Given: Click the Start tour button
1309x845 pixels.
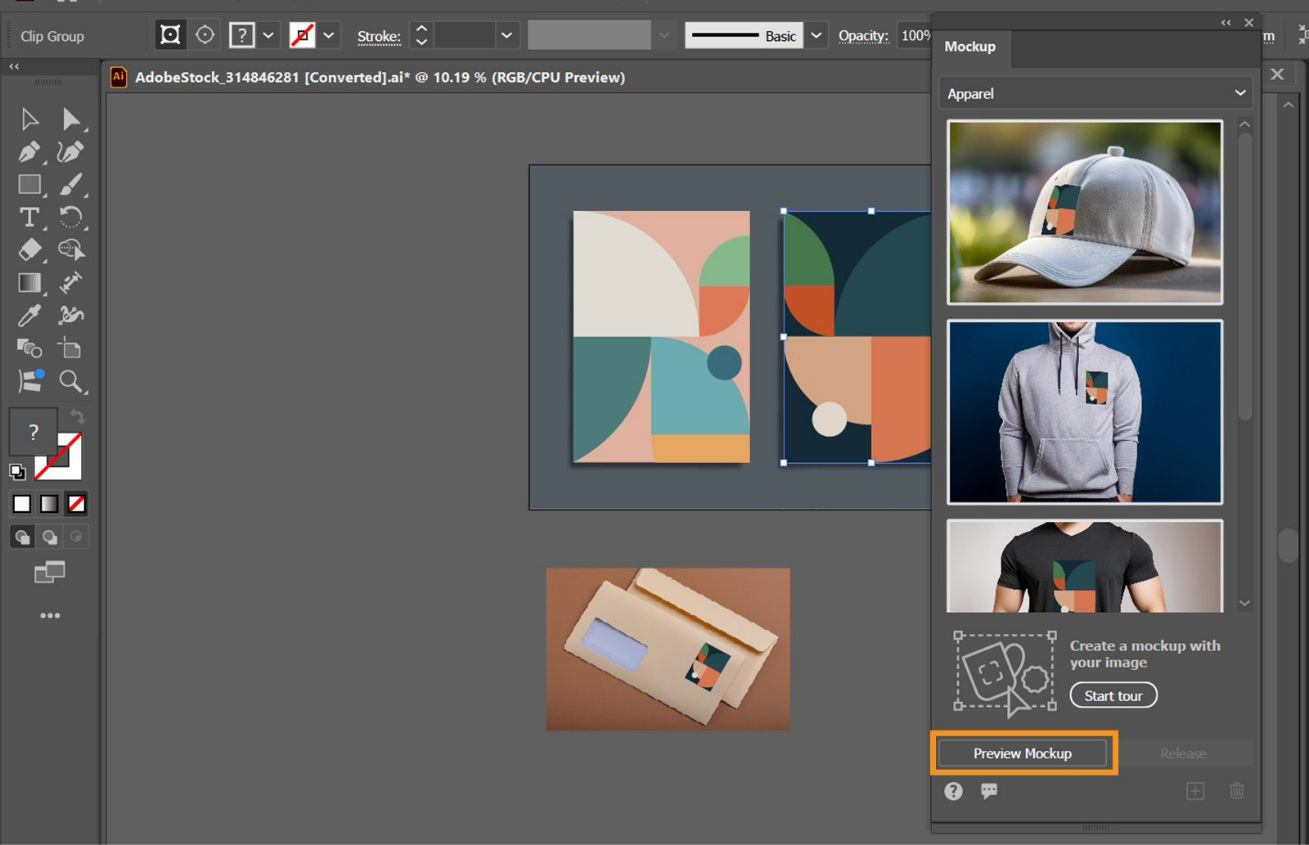Looking at the screenshot, I should point(1113,695).
